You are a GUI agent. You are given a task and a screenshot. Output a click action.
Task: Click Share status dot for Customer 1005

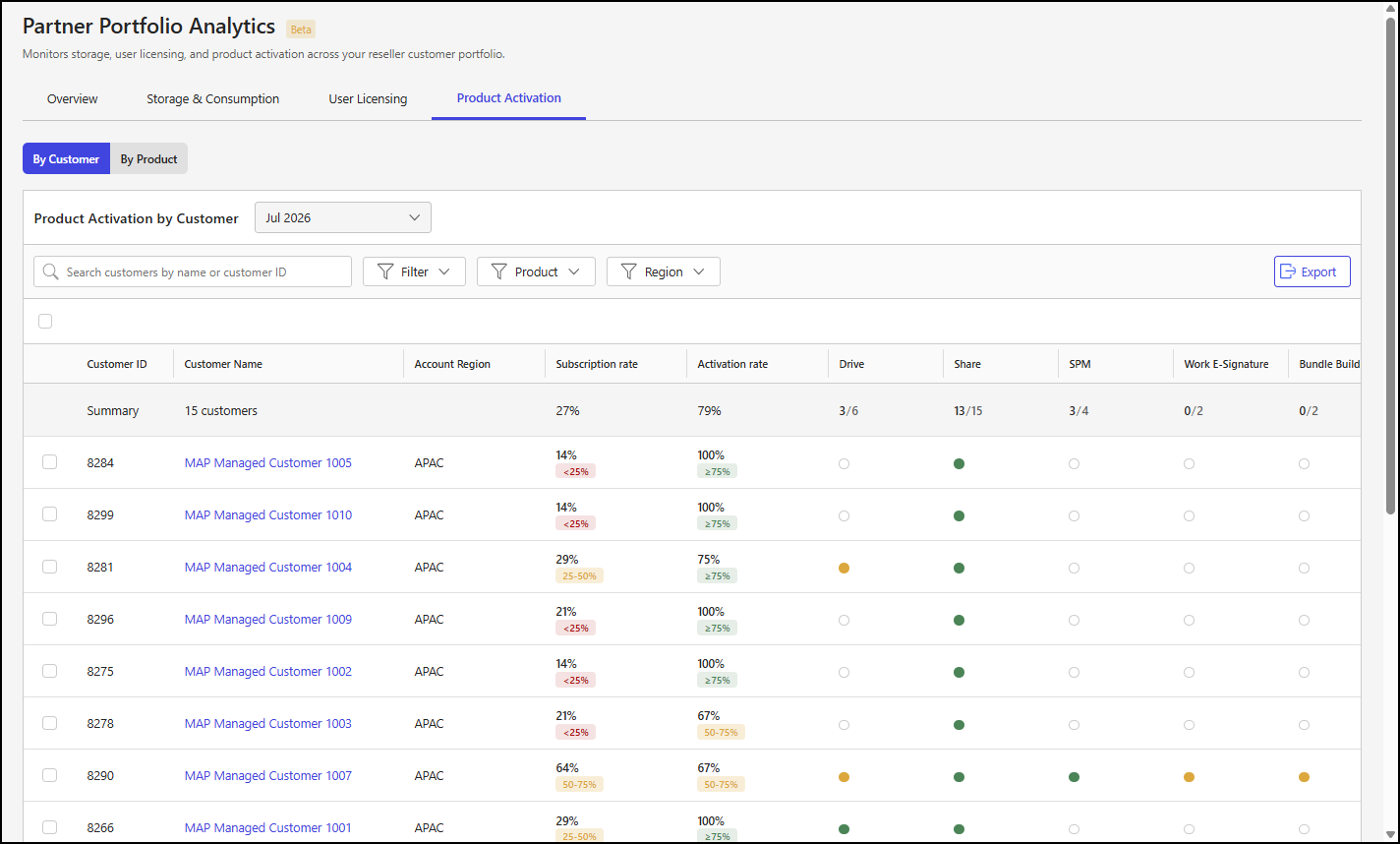tap(959, 463)
